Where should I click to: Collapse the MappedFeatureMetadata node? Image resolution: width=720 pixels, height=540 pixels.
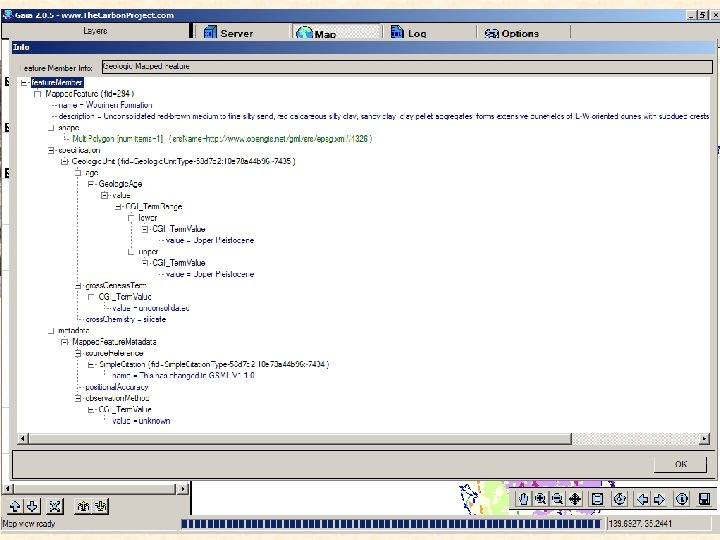64,342
